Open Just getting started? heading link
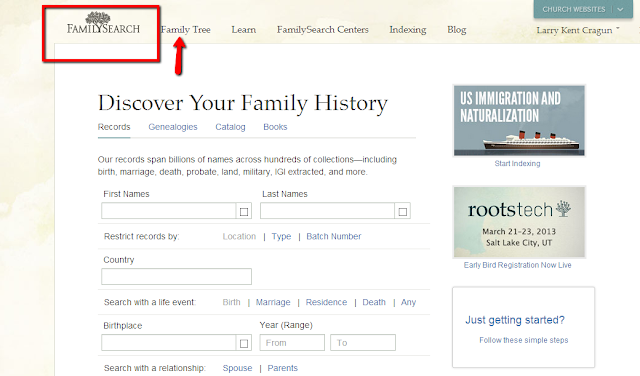Viewport: 640px width, 376px height. (x=515, y=320)
